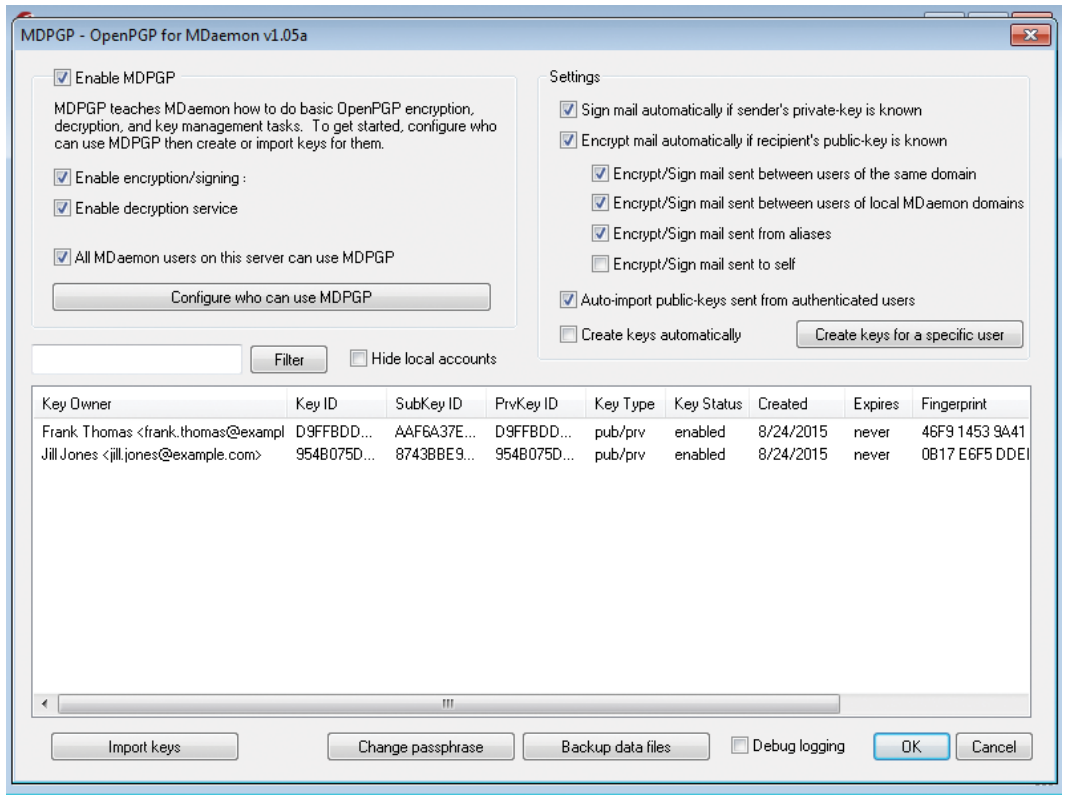Toggle Encrypt mail automatically option
This screenshot has width=1066, height=800.
click(x=568, y=140)
